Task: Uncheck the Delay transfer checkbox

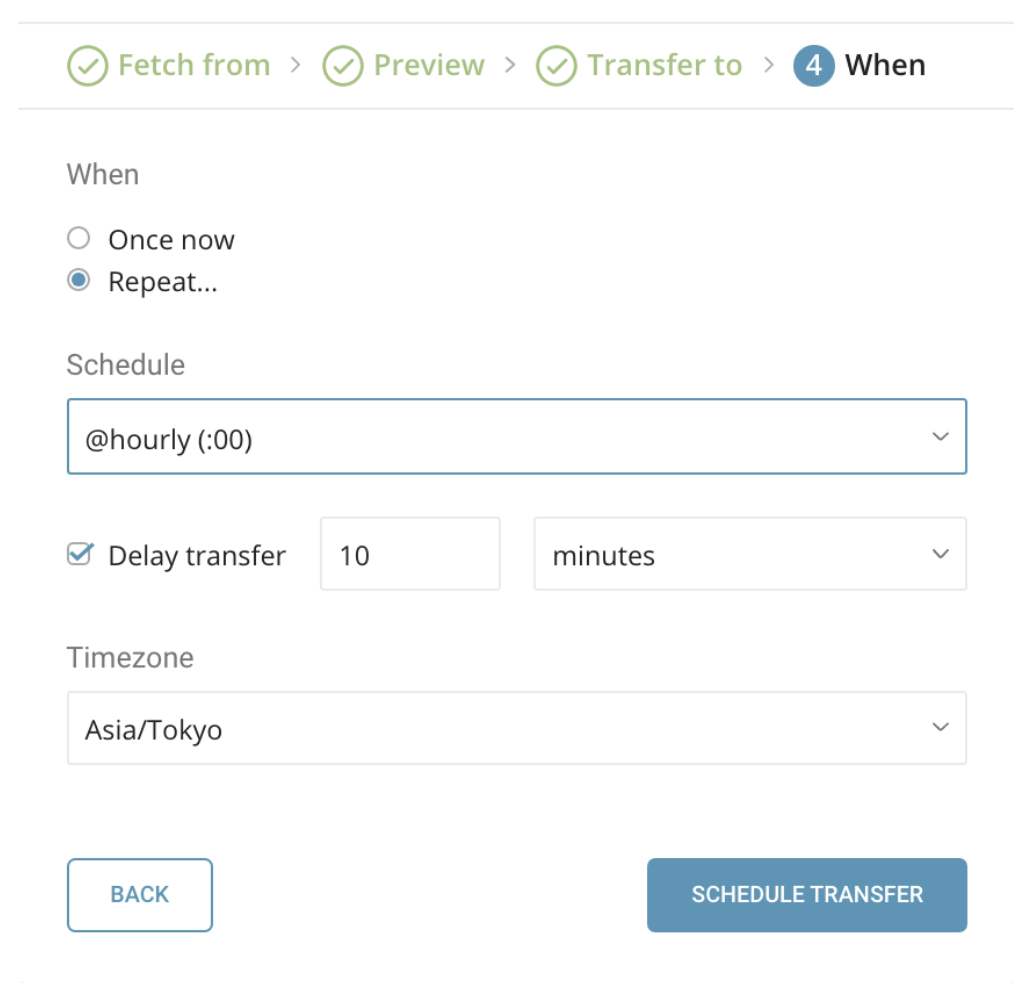Action: (79, 554)
